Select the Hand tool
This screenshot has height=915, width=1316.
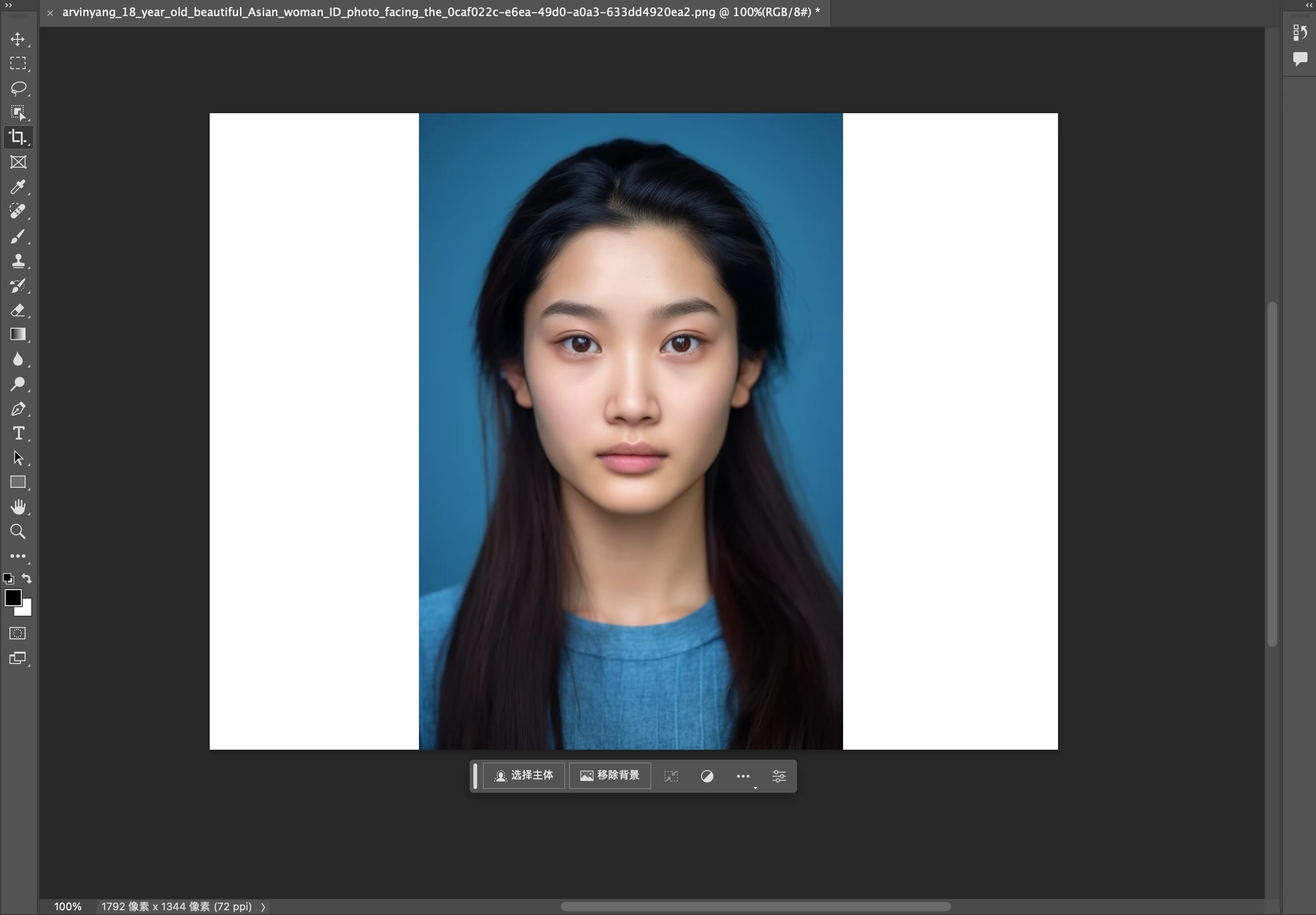point(19,506)
